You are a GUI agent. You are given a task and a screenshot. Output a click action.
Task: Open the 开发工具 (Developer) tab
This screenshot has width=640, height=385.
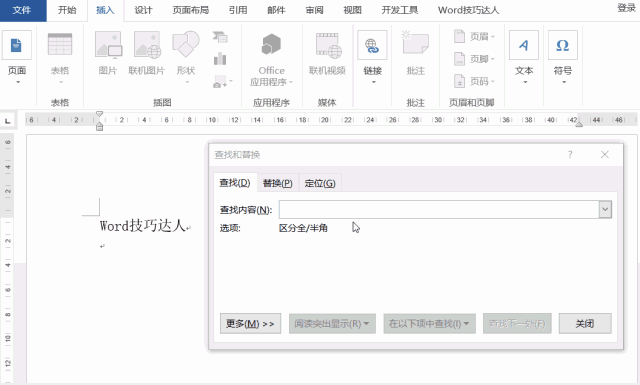click(x=400, y=10)
